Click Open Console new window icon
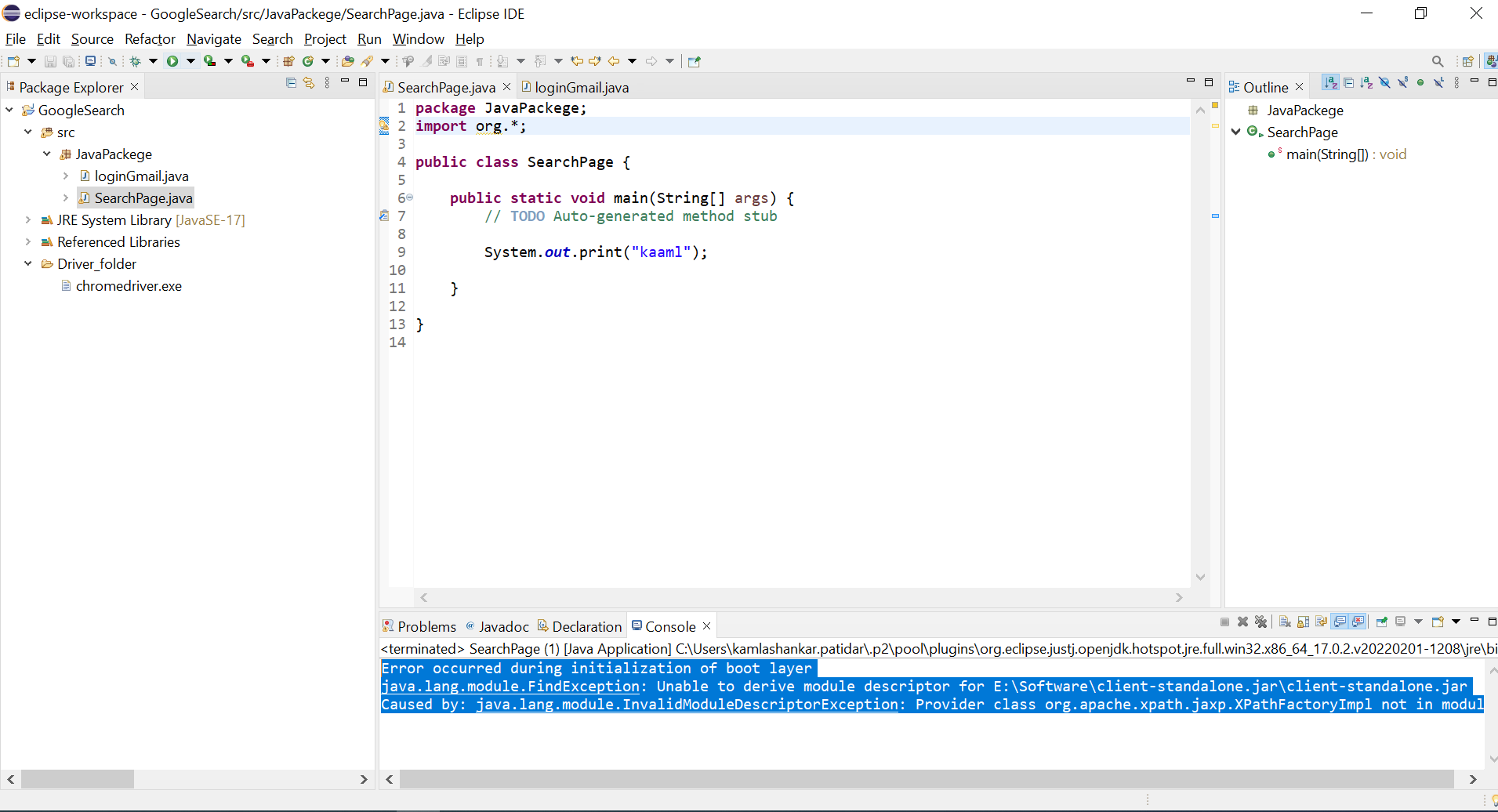 pos(1438,622)
